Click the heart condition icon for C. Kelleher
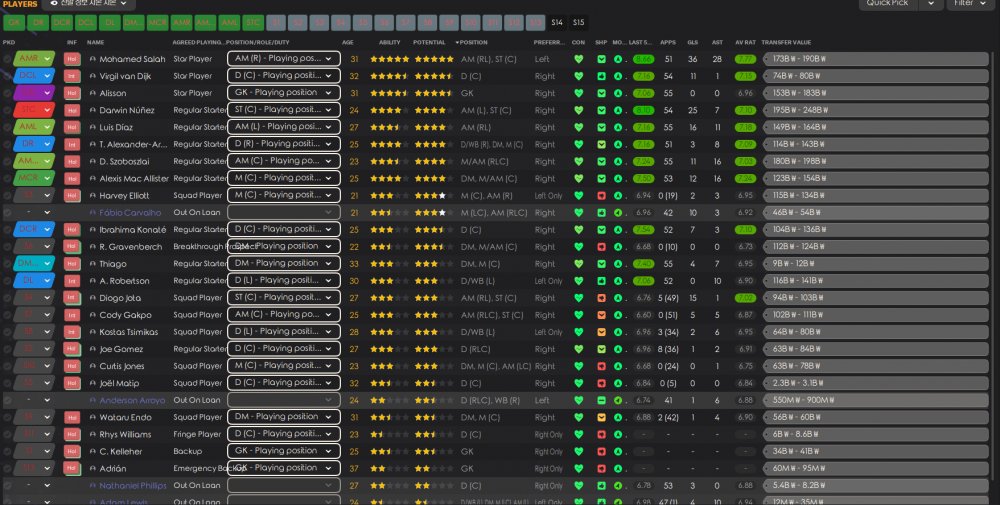The height and width of the screenshot is (505, 1000). click(x=578, y=451)
